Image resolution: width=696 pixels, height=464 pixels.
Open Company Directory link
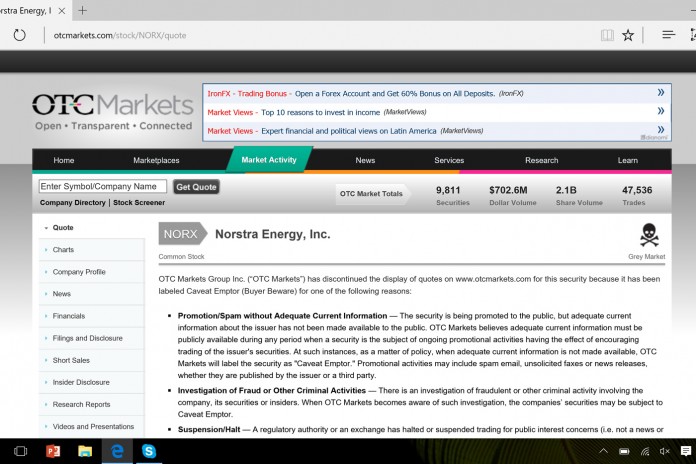(x=73, y=202)
